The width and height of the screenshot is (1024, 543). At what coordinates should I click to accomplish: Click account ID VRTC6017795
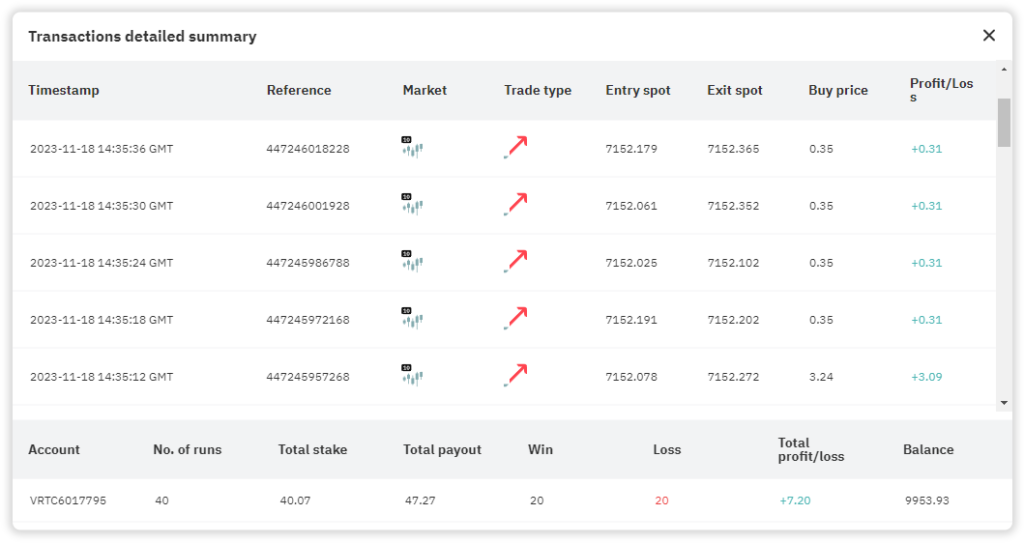(x=67, y=500)
